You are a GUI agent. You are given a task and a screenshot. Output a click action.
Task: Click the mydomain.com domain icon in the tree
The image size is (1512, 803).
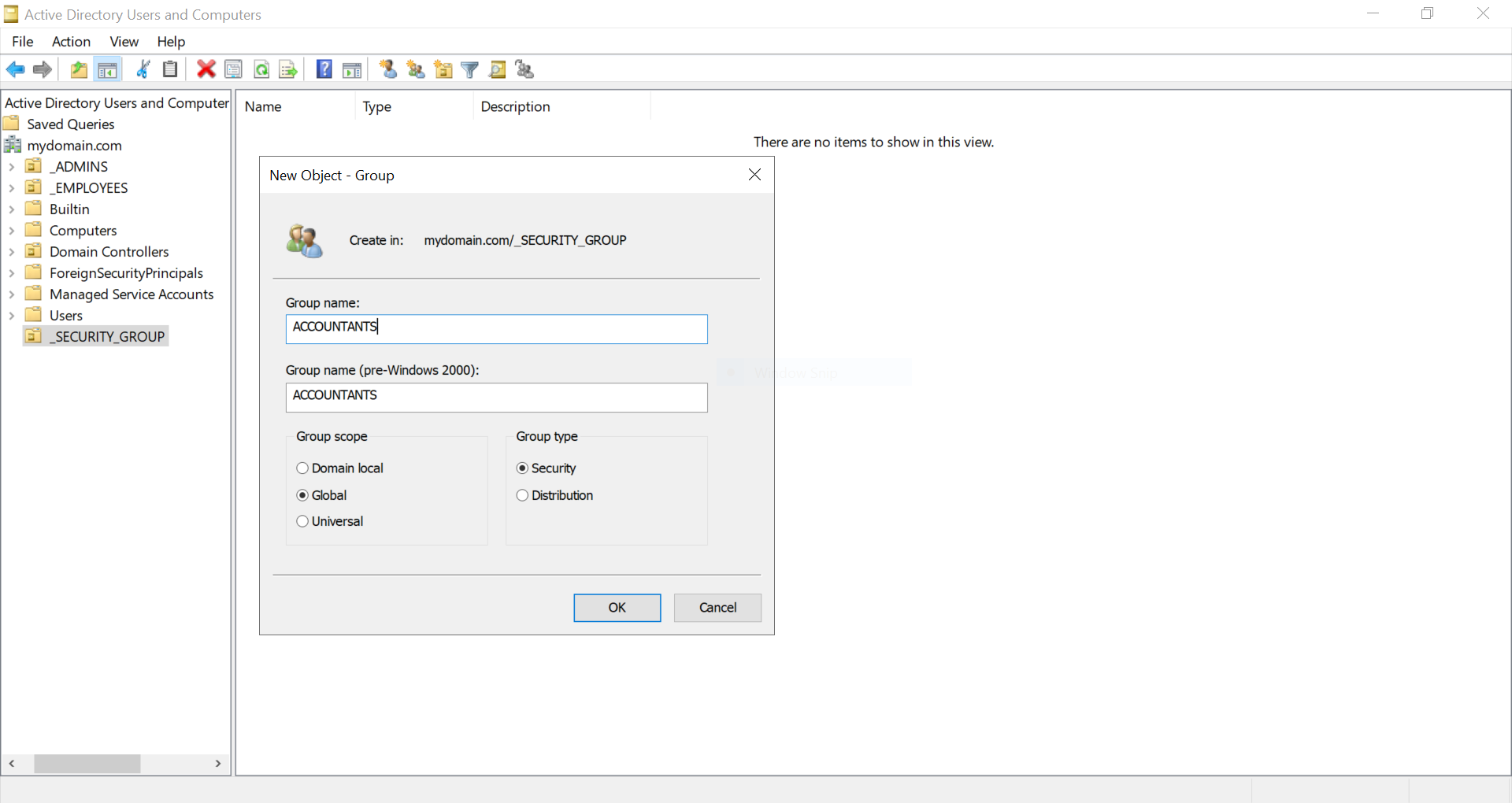pyautogui.click(x=13, y=145)
